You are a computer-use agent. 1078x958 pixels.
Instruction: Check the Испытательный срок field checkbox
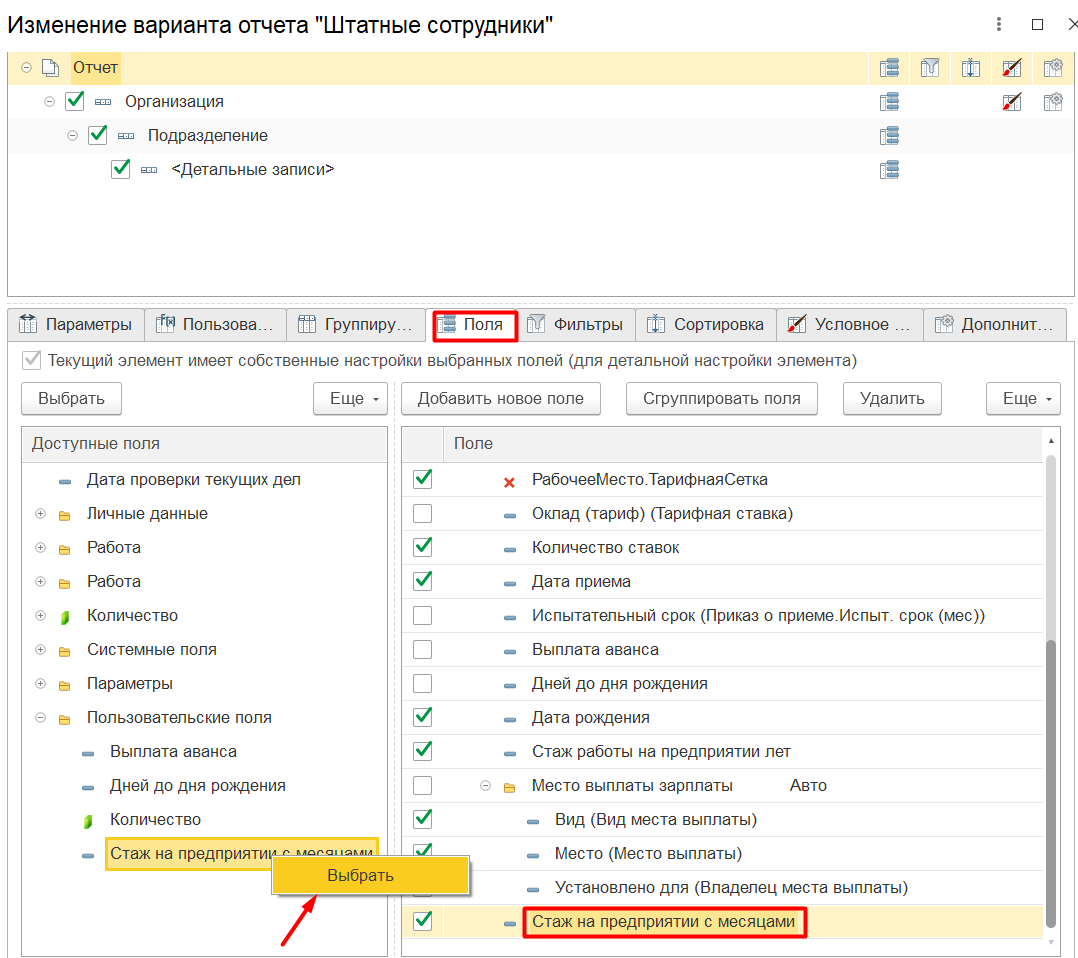coord(423,615)
